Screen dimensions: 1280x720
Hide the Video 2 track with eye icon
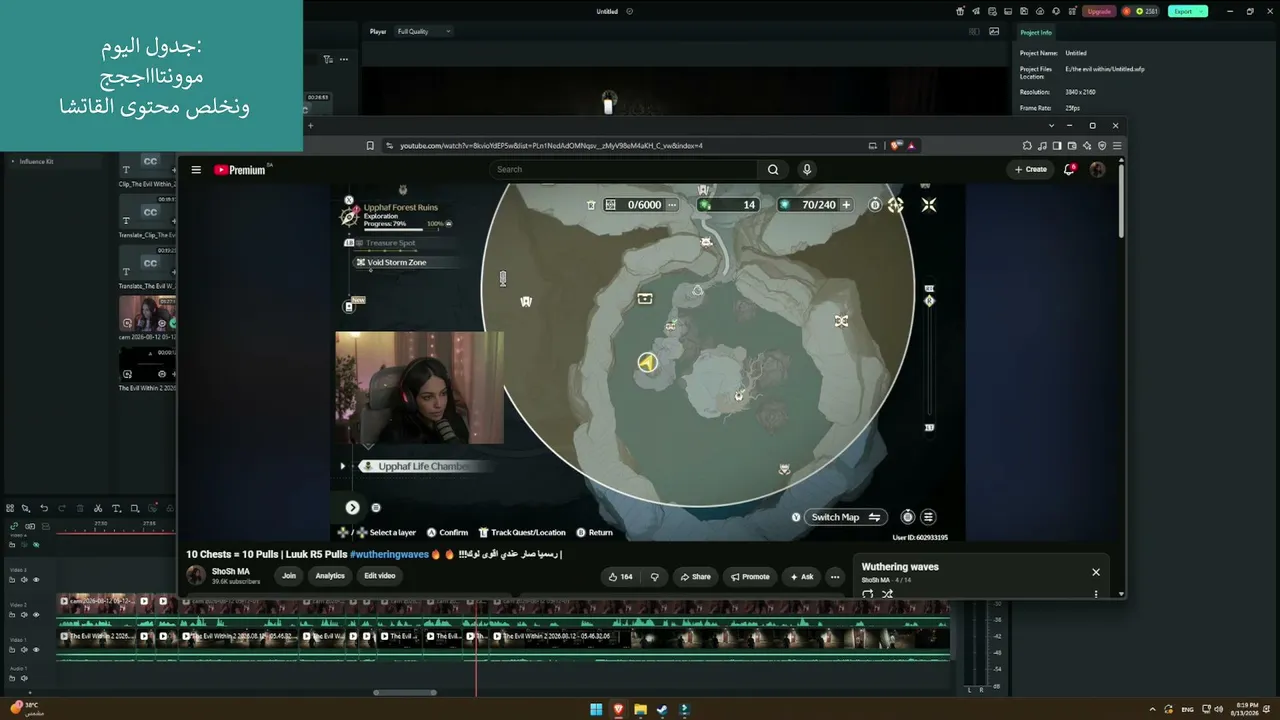36,615
